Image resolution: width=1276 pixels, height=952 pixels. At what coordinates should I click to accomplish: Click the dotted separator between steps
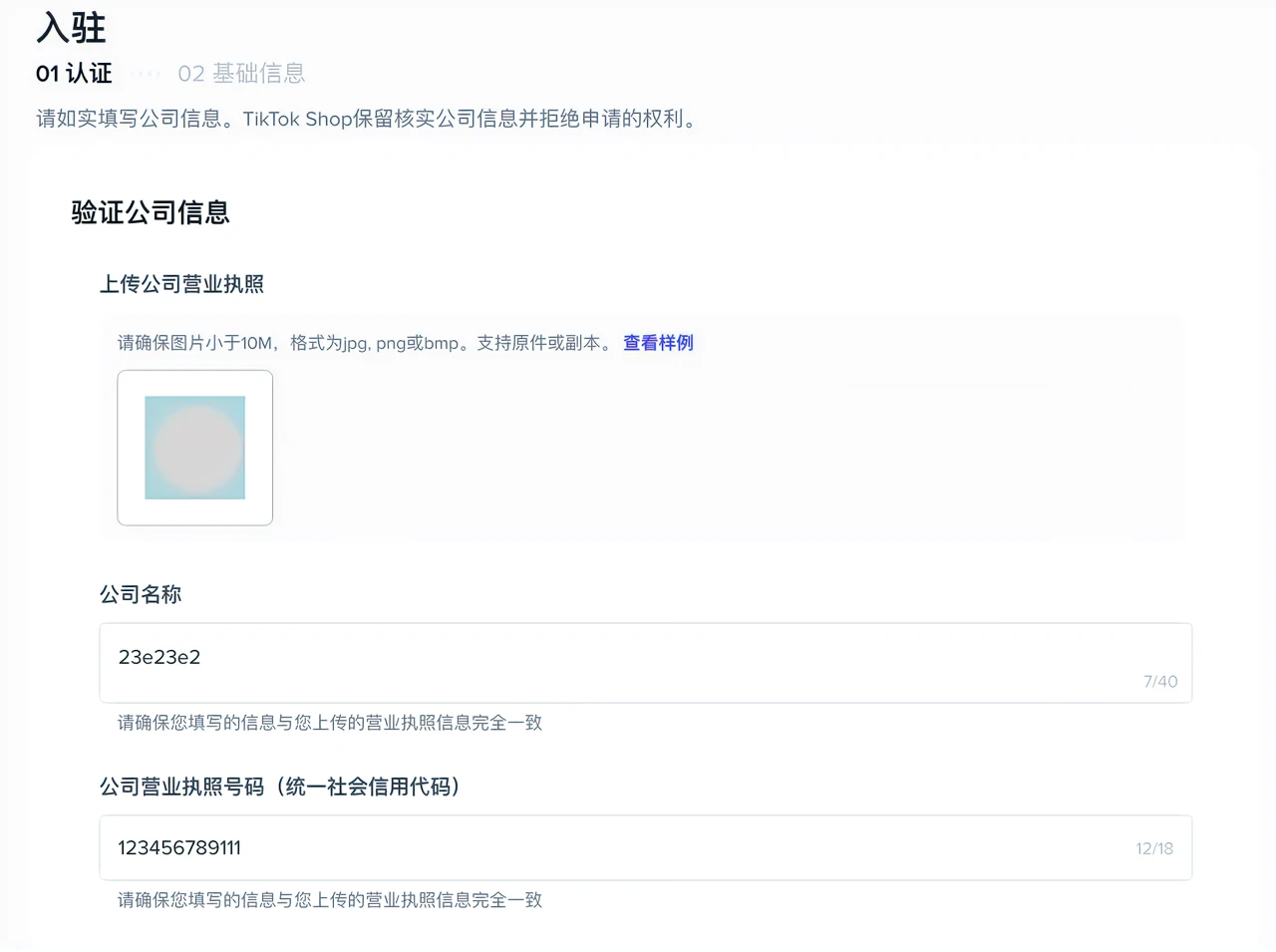145,74
